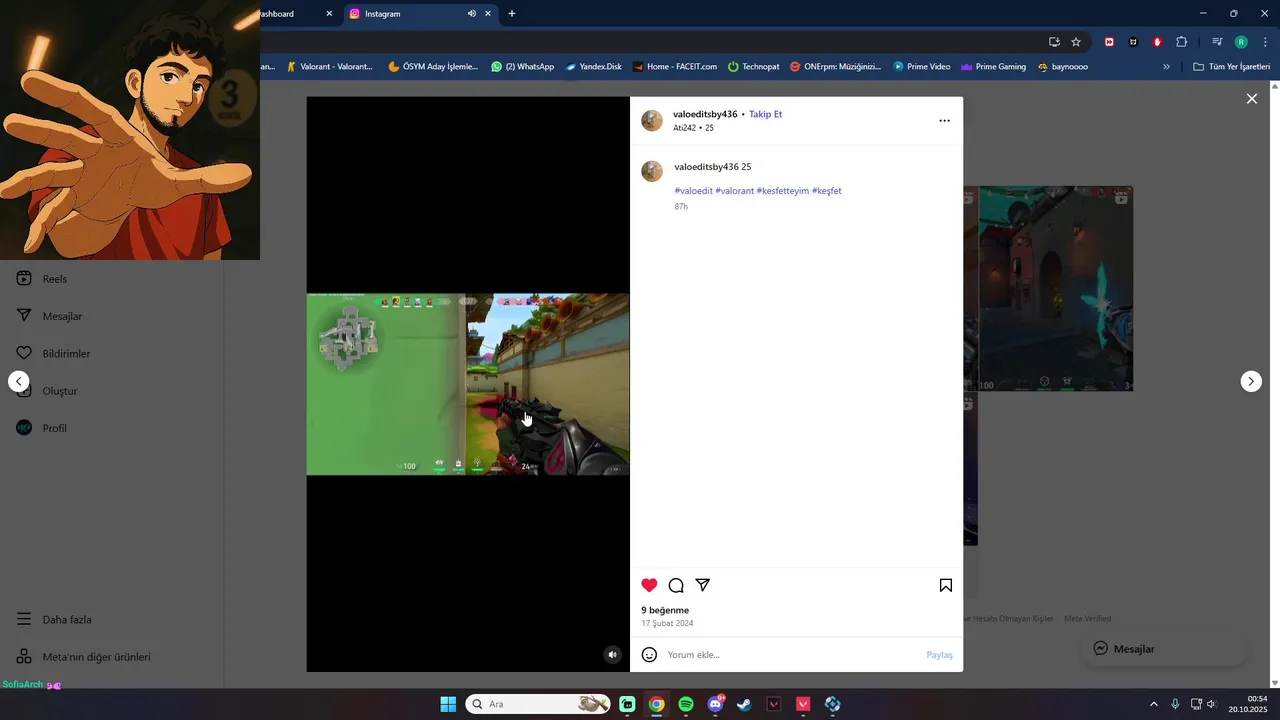Open the 'ÖSYM Aday İşlemle...' bookmark
Image resolution: width=1280 pixels, height=720 pixels.
coord(433,67)
